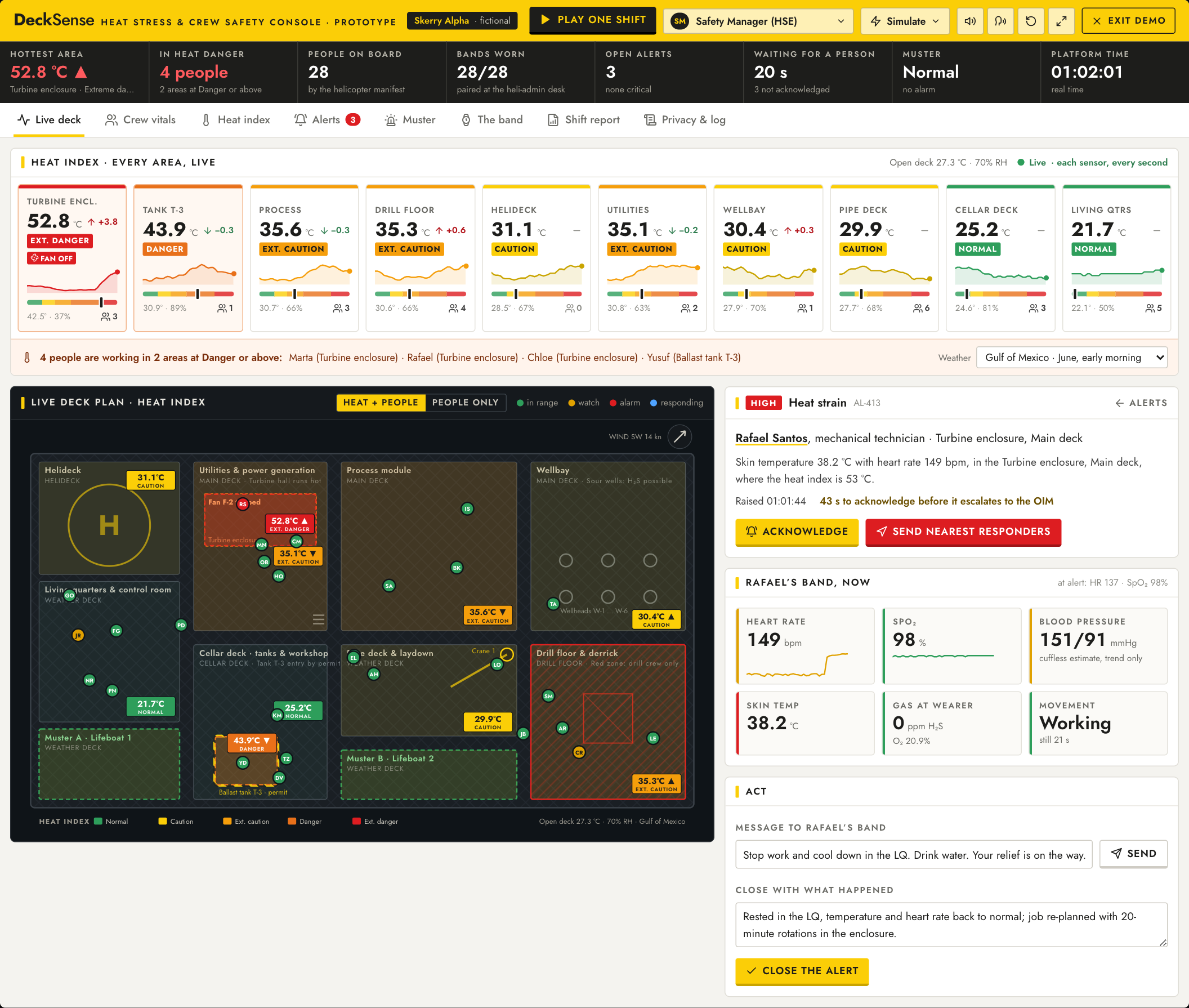Screen dimensions: 1189x1008
Task: Click PLAY ONE SHIFT button
Action: 592,20
